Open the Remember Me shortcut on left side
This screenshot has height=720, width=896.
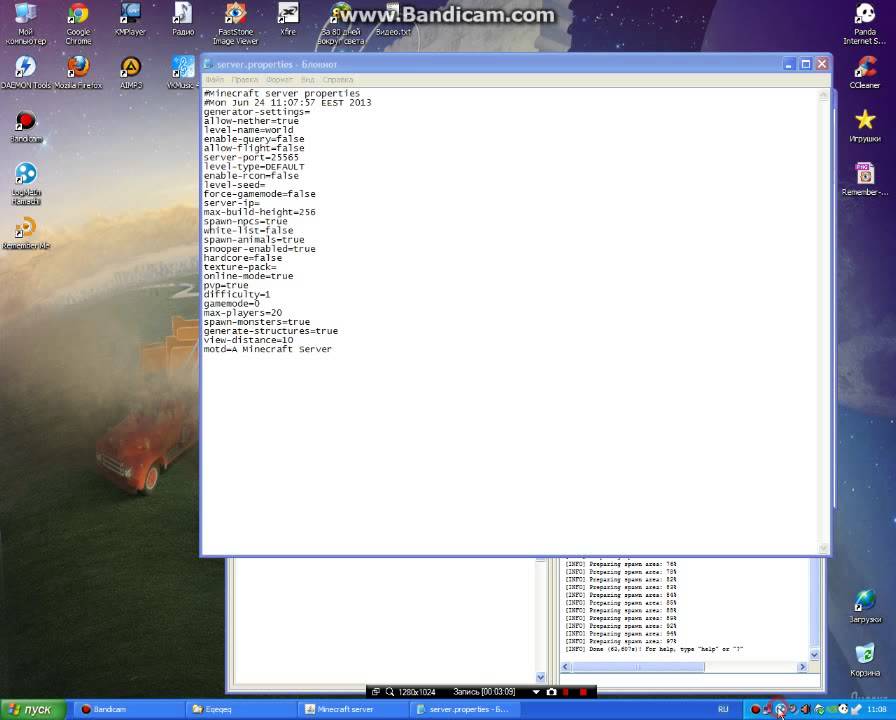tap(26, 233)
